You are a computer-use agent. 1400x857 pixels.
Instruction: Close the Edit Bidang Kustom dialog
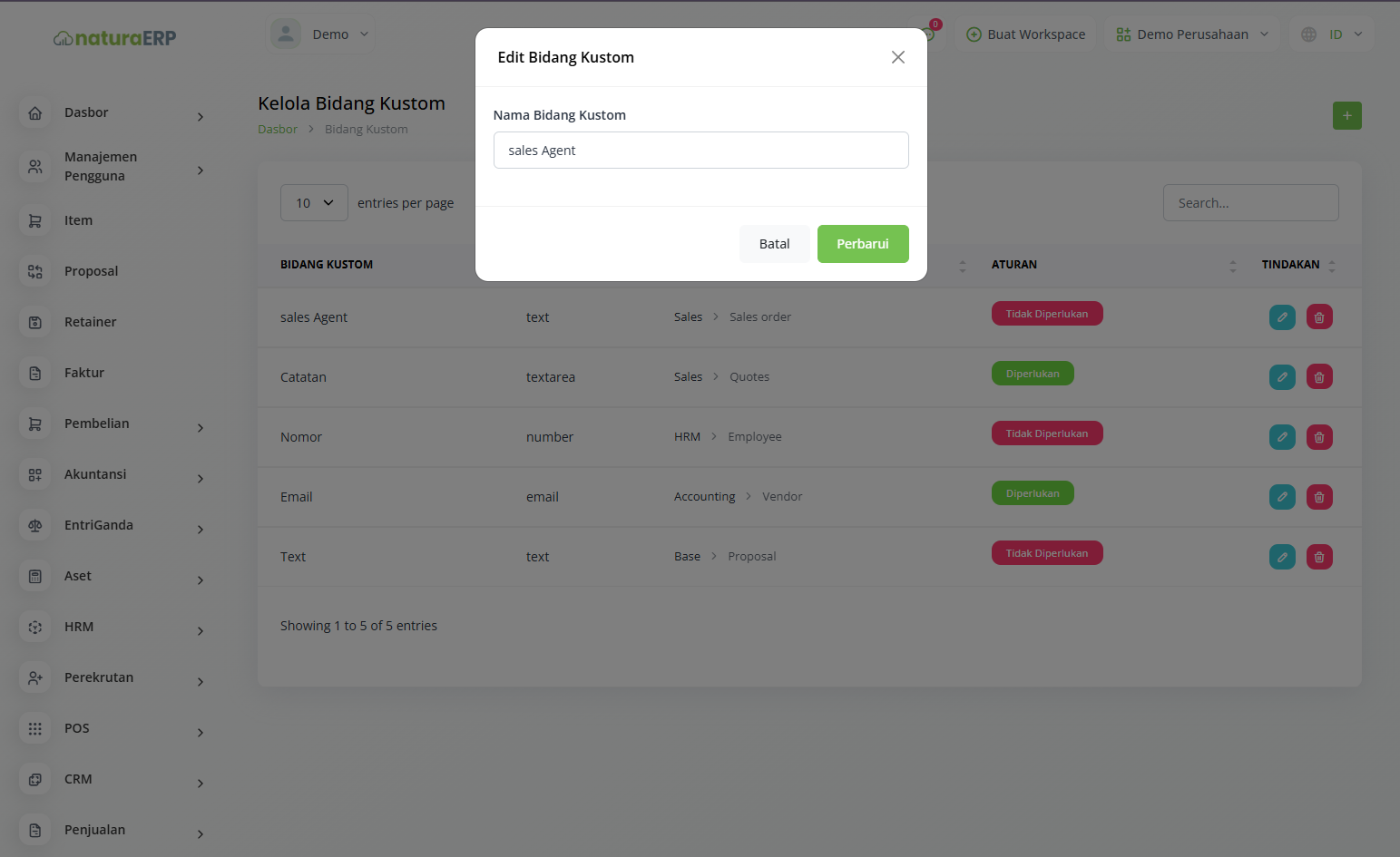[x=898, y=57]
